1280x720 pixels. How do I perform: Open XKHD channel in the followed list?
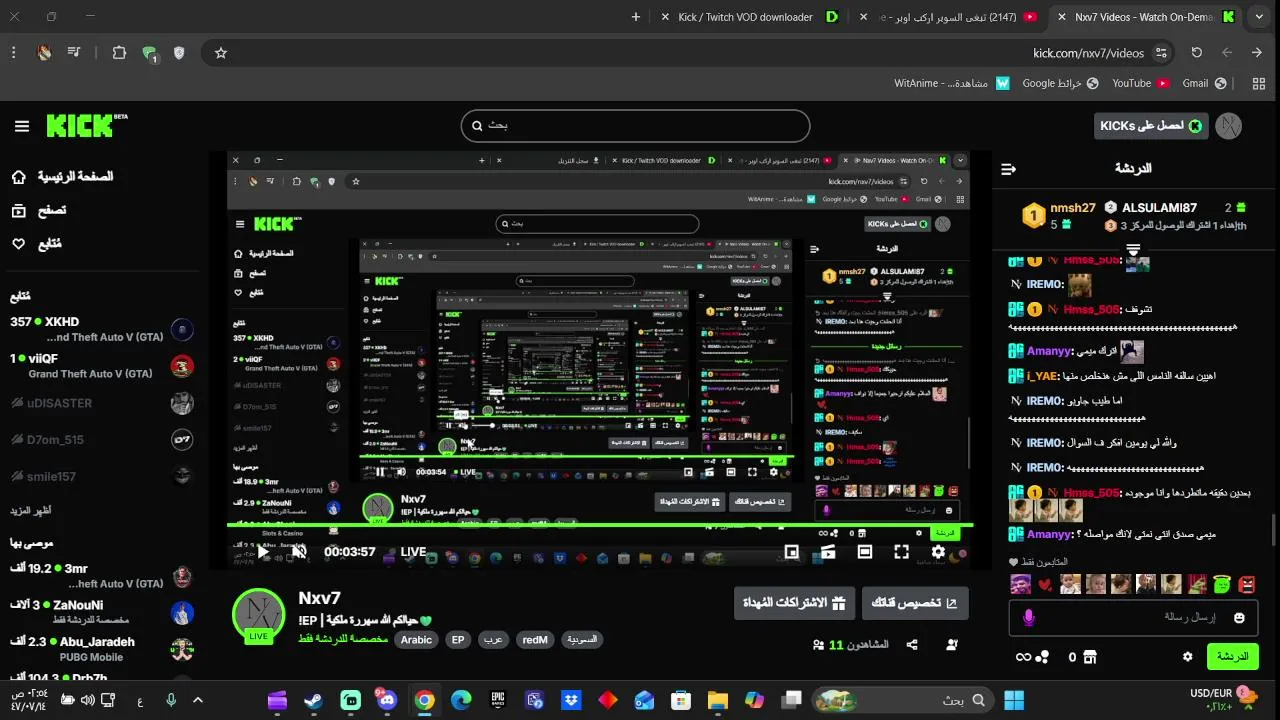pos(100,329)
